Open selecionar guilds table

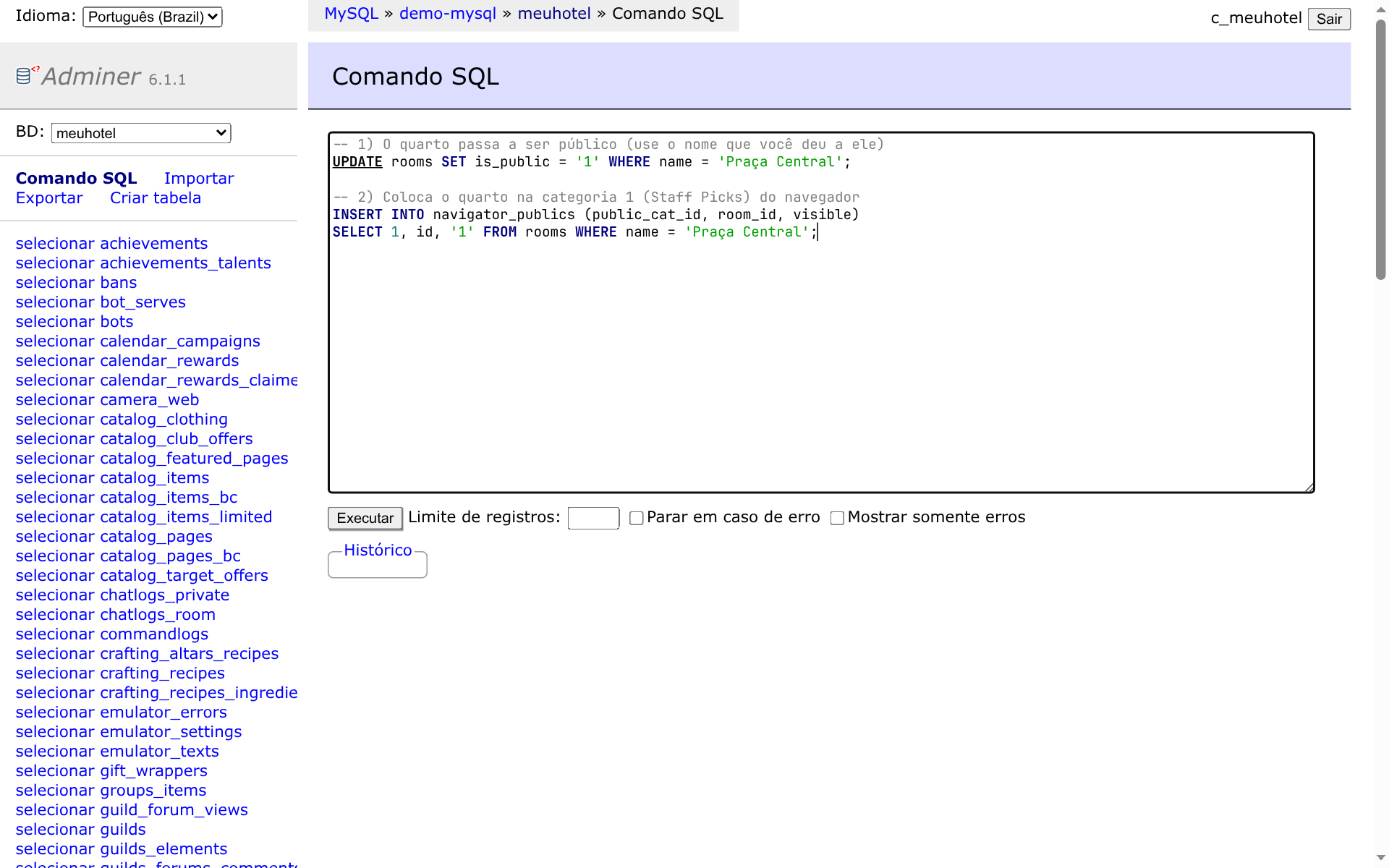[x=80, y=830]
